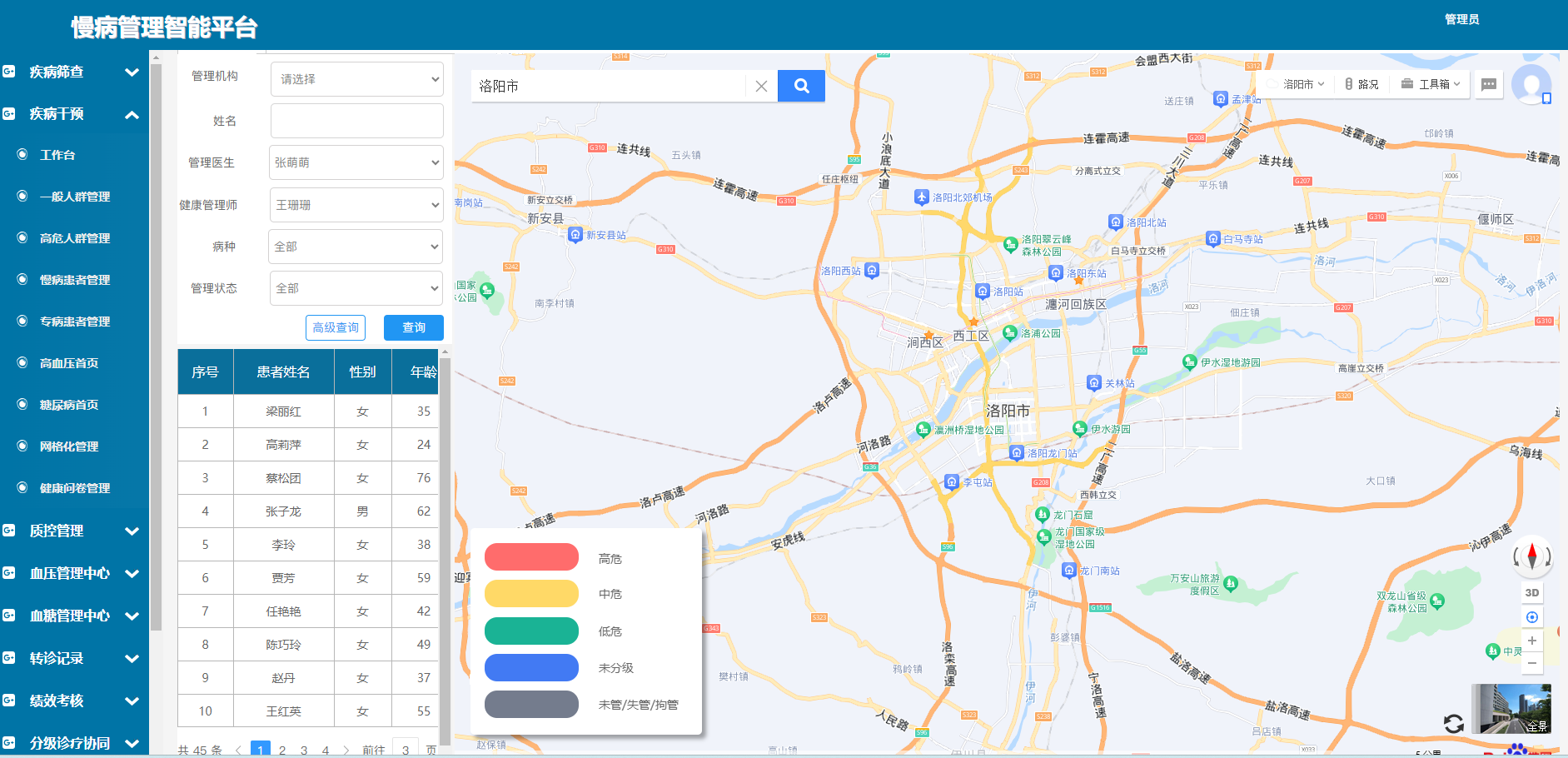The height and width of the screenshot is (758, 1568).
Task: Open the 管理机构 dropdown
Action: (356, 79)
